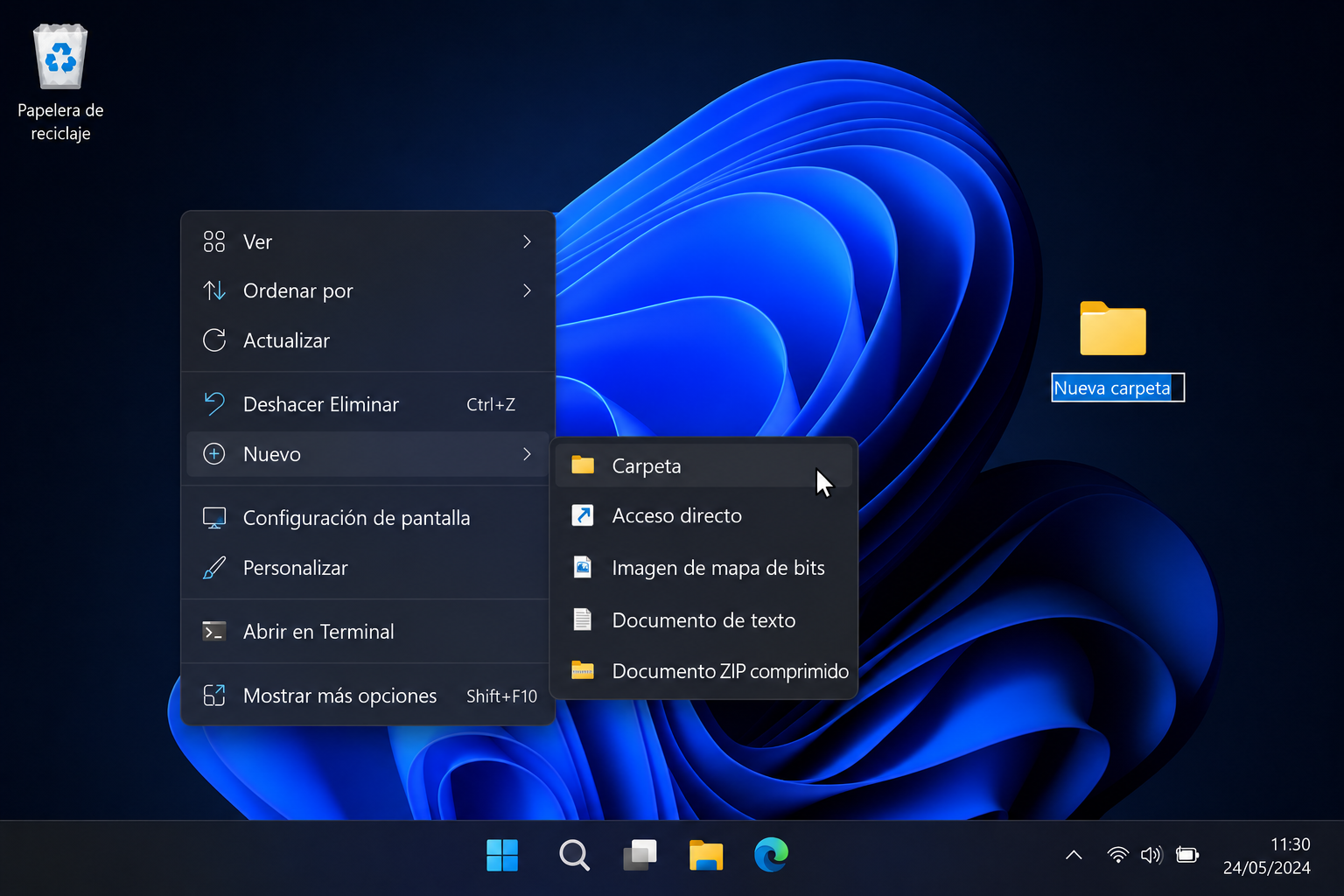Image resolution: width=1344 pixels, height=896 pixels.
Task: Open the Wi-Fi network tray icon
Action: tap(1117, 855)
